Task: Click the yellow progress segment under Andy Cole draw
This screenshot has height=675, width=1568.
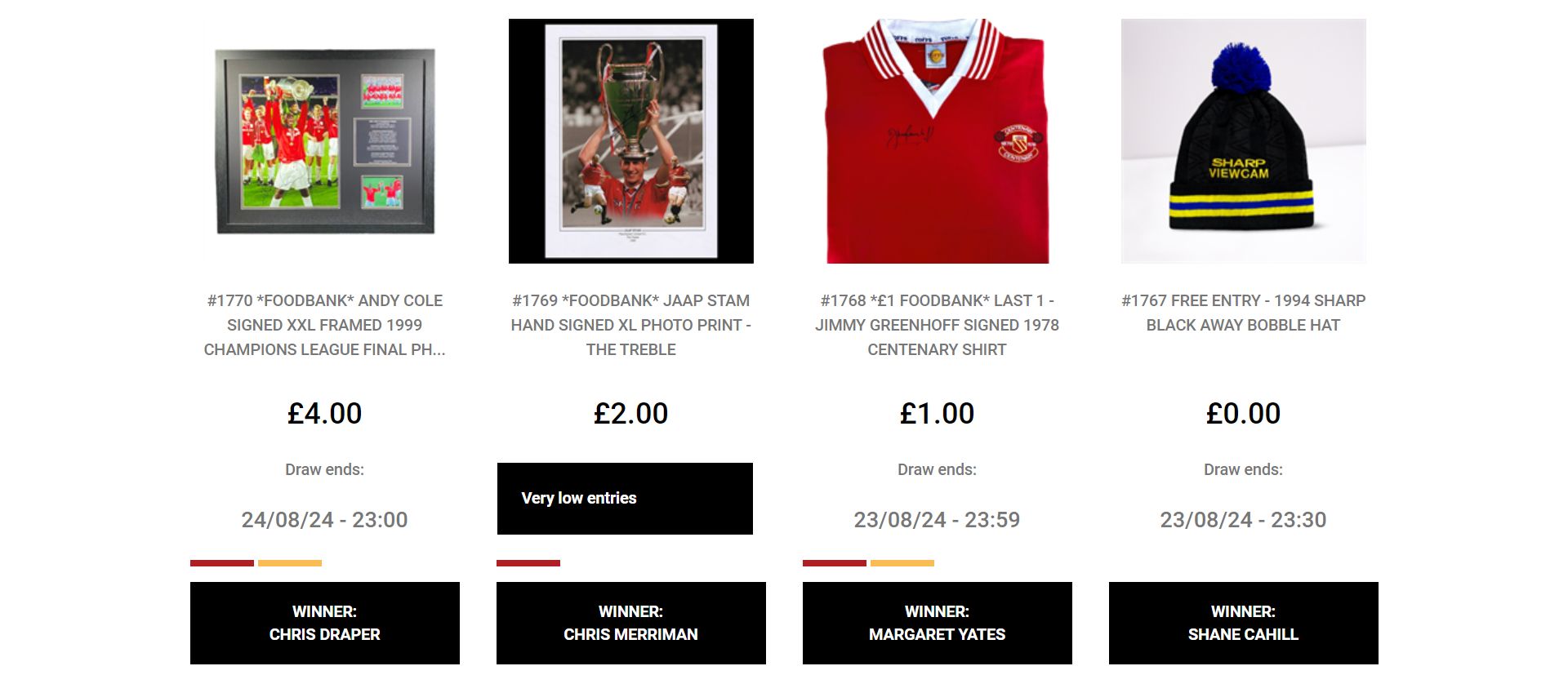Action: (x=290, y=563)
